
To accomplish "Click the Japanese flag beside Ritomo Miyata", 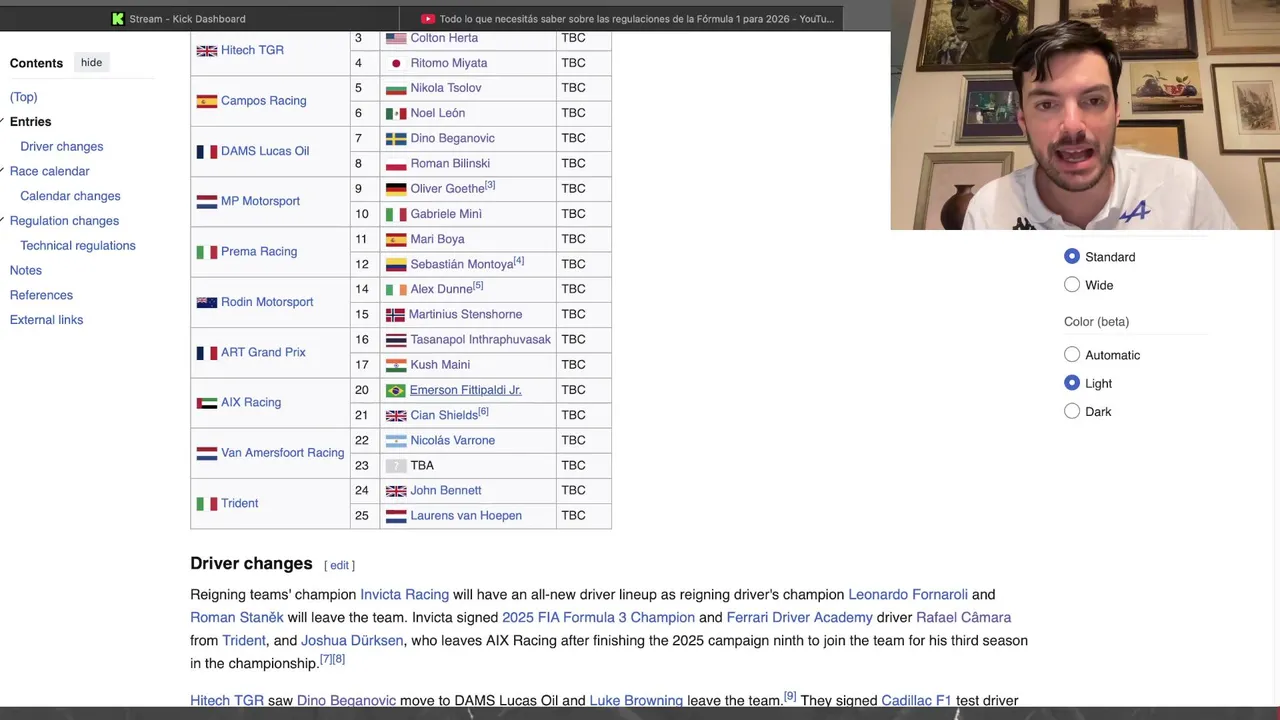I will pos(396,63).
